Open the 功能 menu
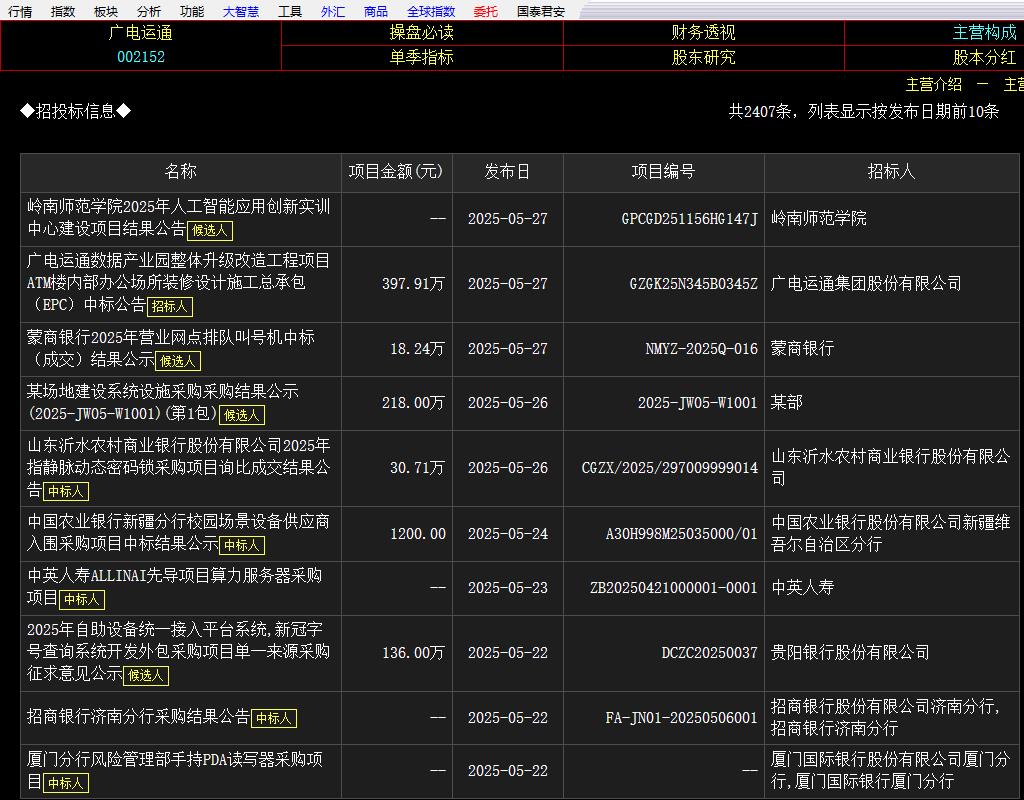The width and height of the screenshot is (1024, 800). tap(192, 11)
